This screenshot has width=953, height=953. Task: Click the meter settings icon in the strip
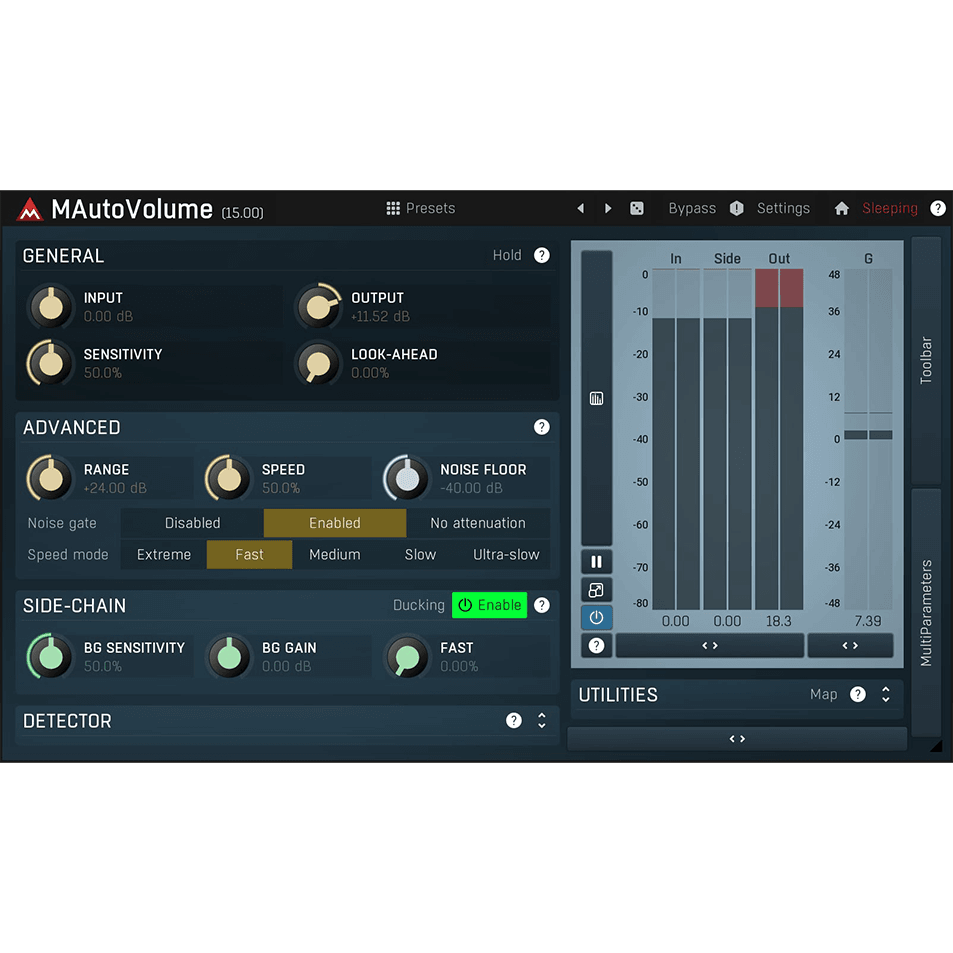596,399
